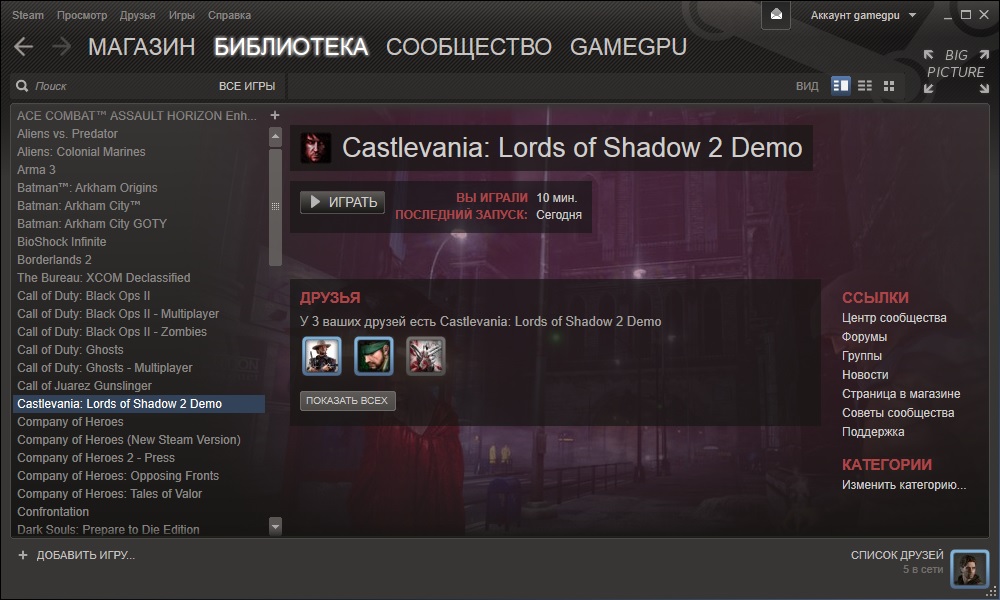This screenshot has width=1000, height=600.
Task: Select Borderlands 2 in list
Action: [x=139, y=260]
